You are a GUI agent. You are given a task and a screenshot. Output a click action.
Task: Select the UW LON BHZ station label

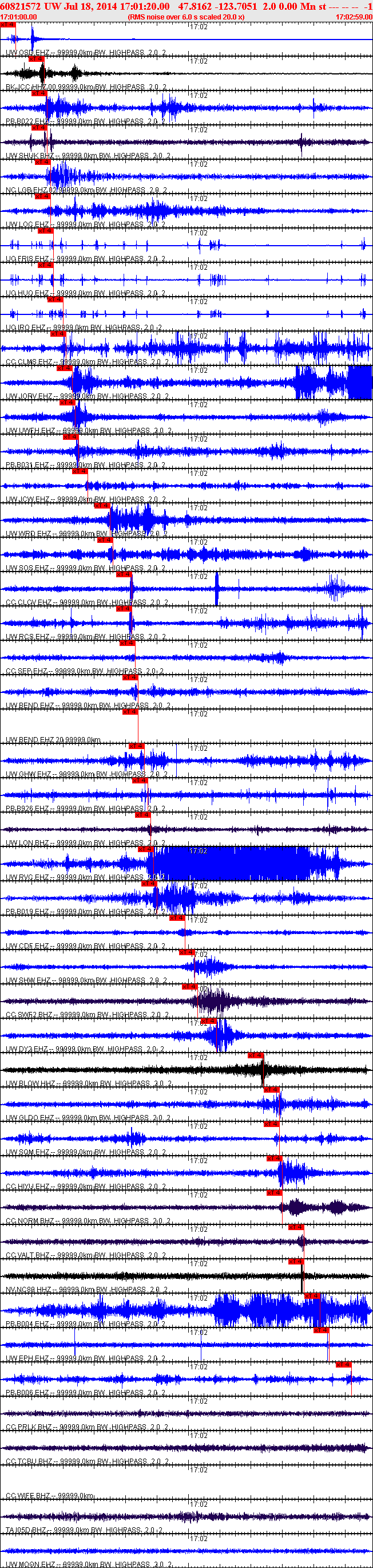[85, 844]
